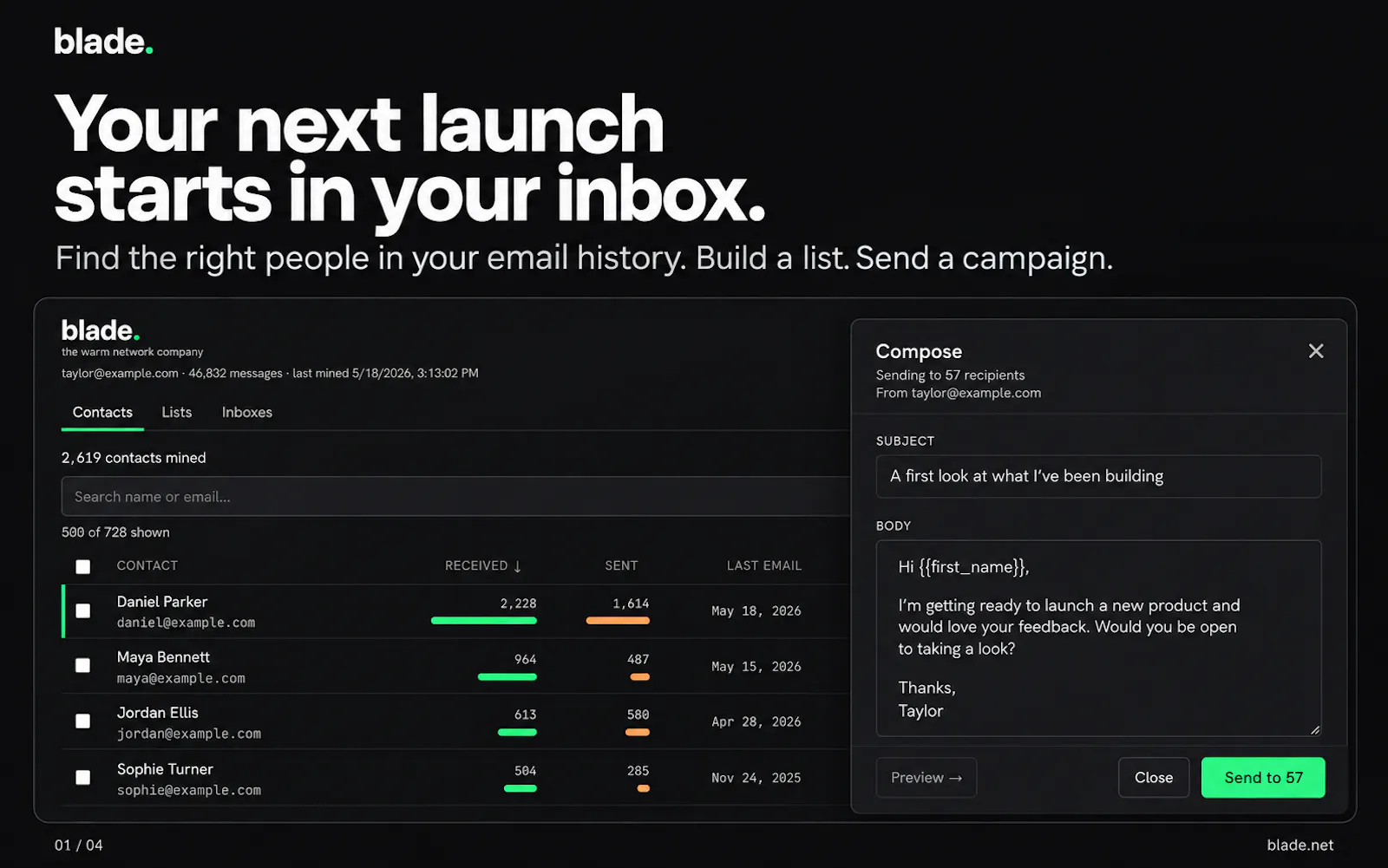Click into the Subject input field
The width and height of the screenshot is (1388, 868).
1098,476
